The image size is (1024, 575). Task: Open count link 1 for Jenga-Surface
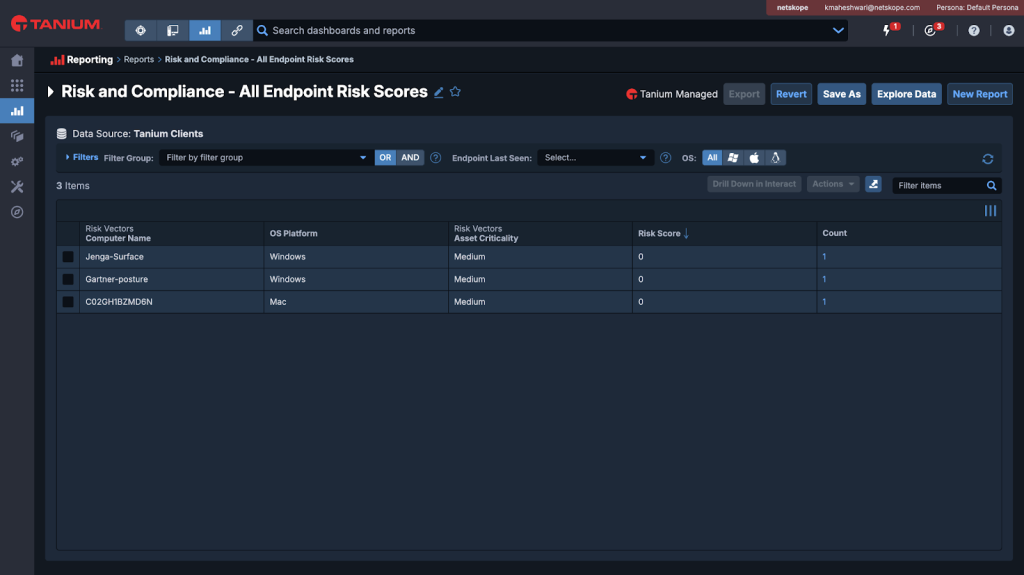[x=824, y=257]
